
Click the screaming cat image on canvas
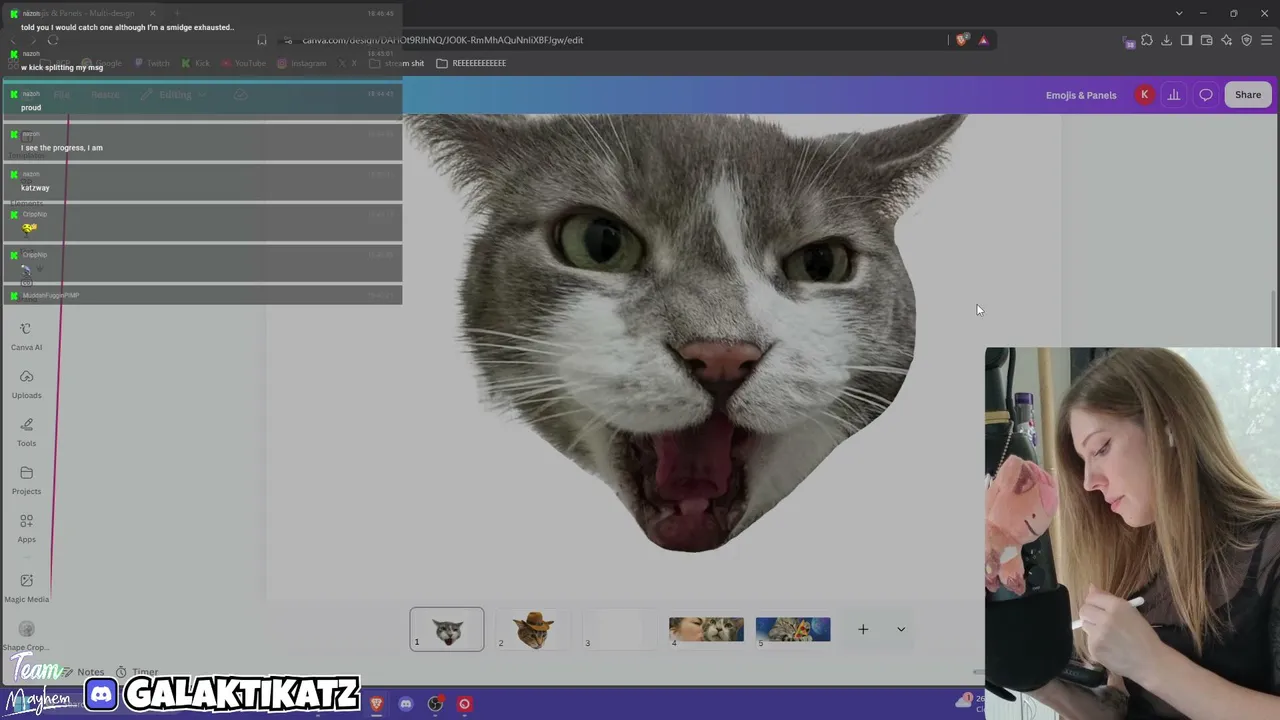pyautogui.click(x=688, y=330)
